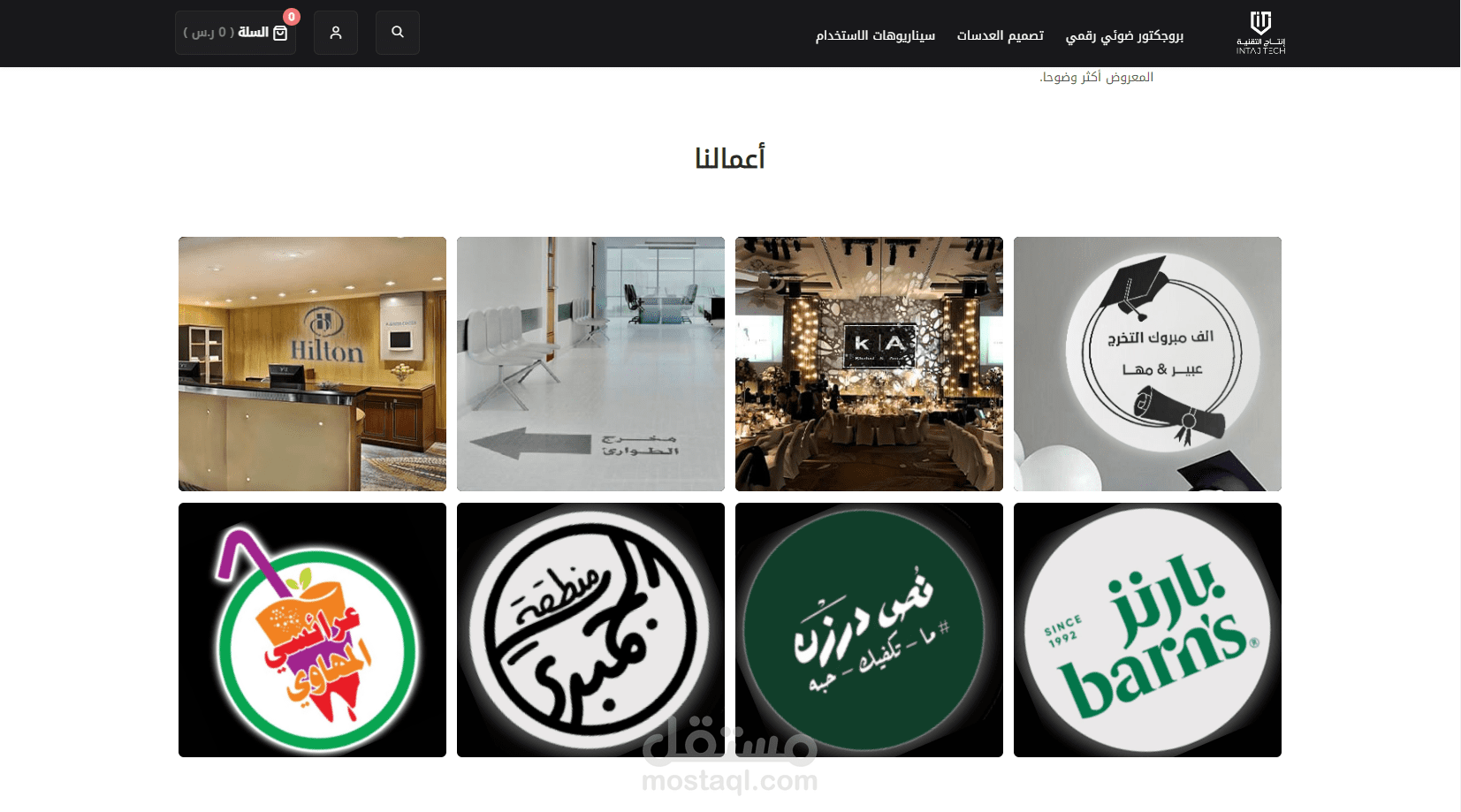Open the colorful juice cup logo image
Viewport: 1461px width, 812px height.
(312, 630)
